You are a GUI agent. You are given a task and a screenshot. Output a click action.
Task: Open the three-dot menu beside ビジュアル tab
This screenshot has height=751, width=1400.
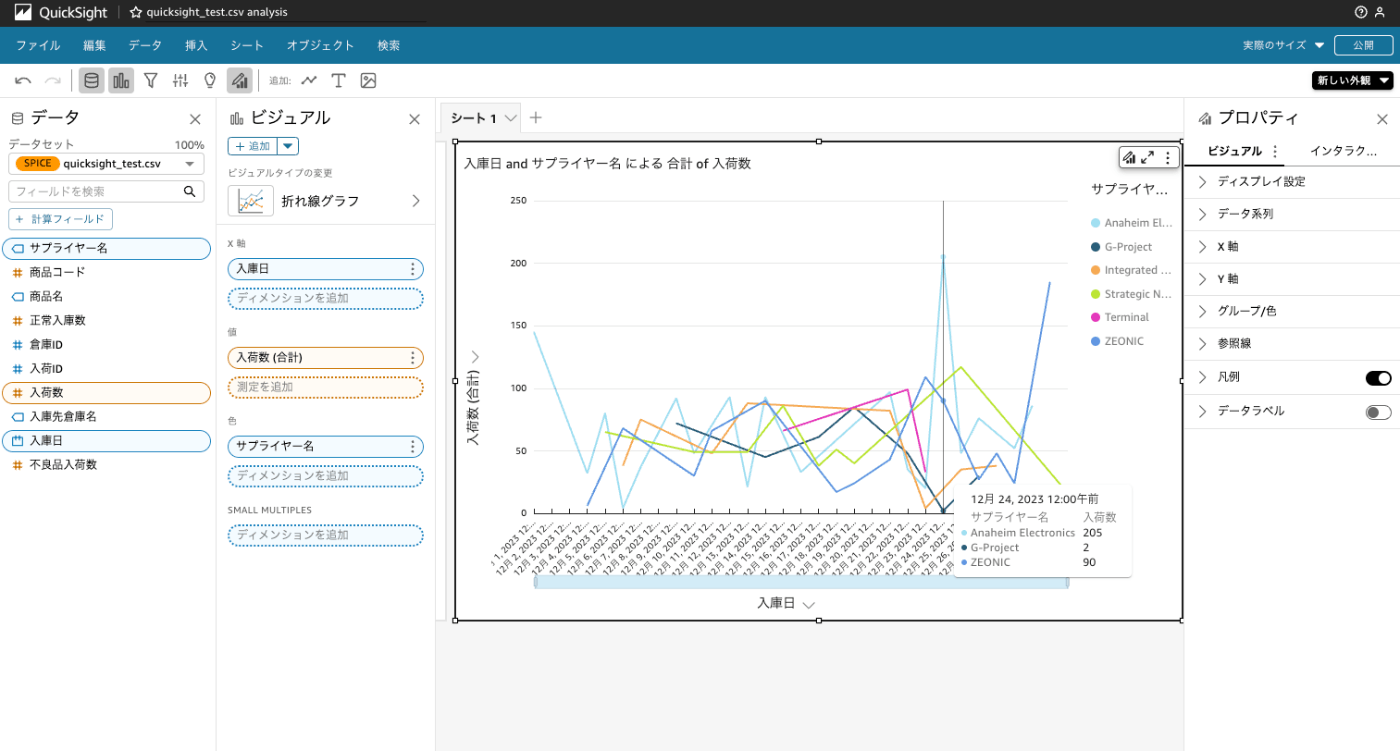pyautogui.click(x=1274, y=151)
